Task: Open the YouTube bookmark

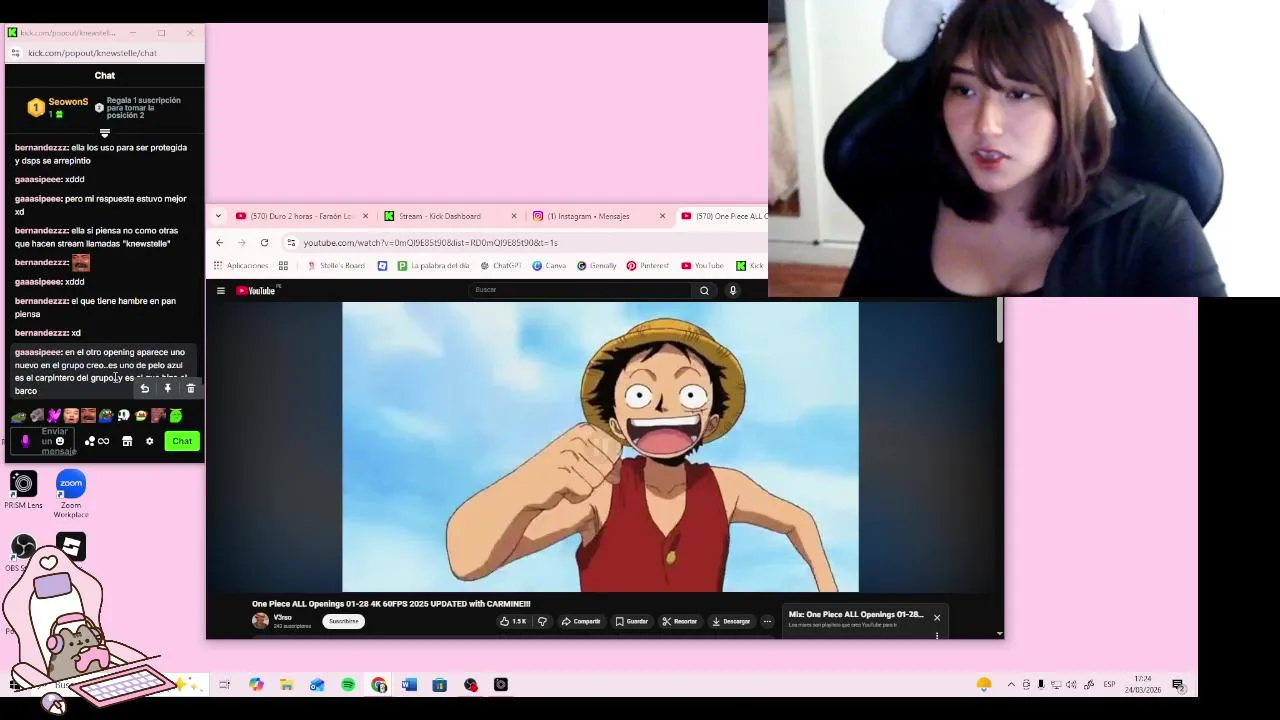Action: click(702, 266)
